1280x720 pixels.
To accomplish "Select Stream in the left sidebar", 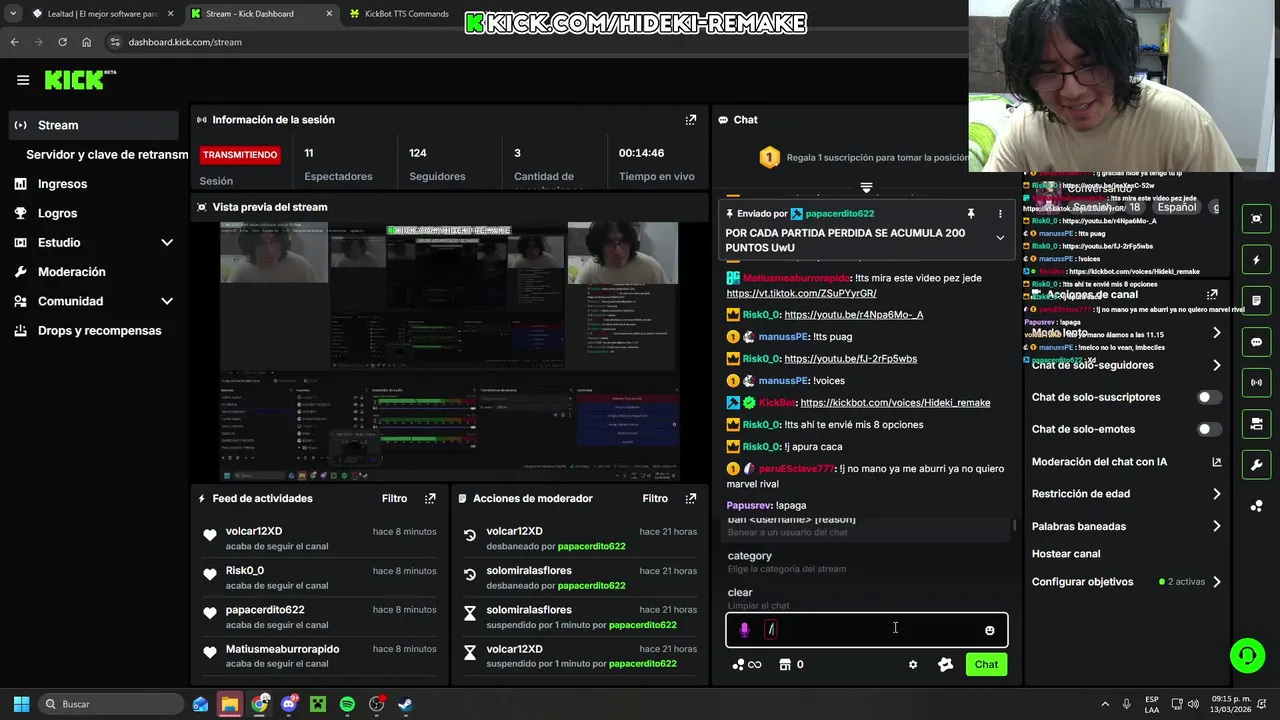I will coord(94,125).
